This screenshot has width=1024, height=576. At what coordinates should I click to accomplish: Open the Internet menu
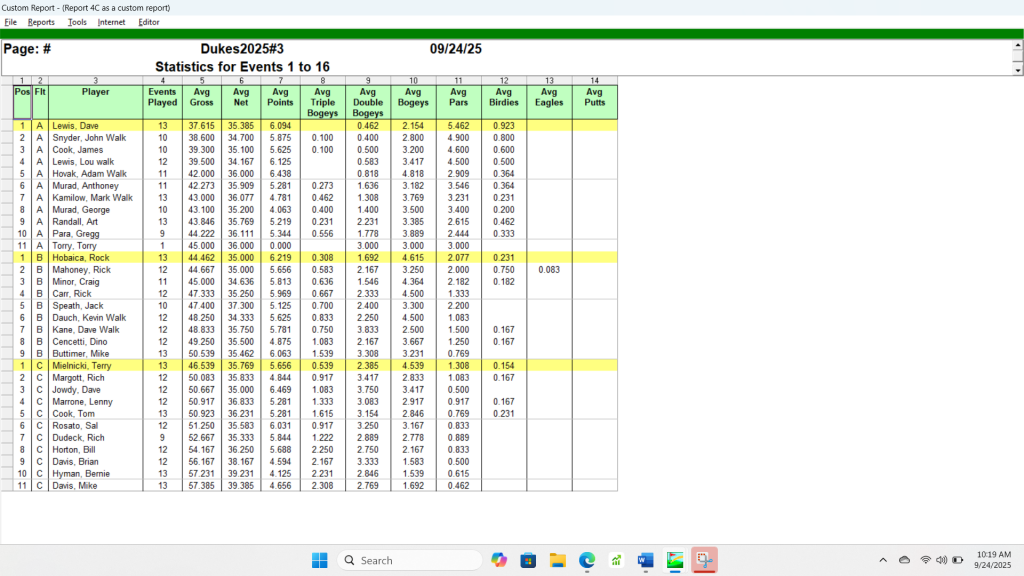pyautogui.click(x=111, y=22)
